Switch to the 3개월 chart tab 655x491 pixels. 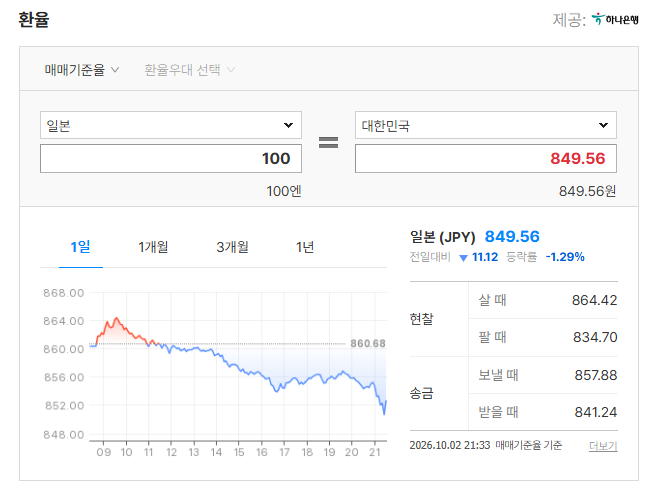point(232,247)
